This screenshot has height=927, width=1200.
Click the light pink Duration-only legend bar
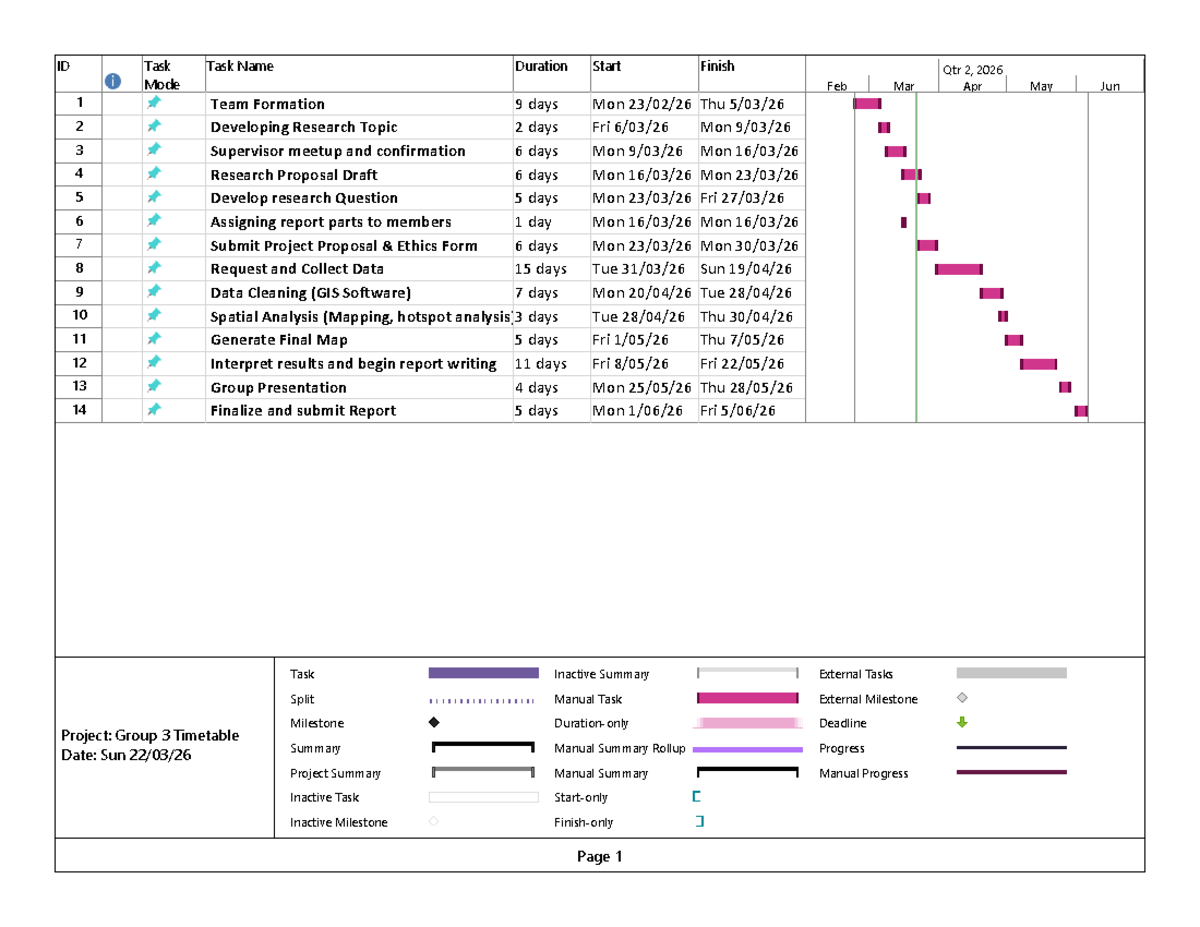[748, 723]
